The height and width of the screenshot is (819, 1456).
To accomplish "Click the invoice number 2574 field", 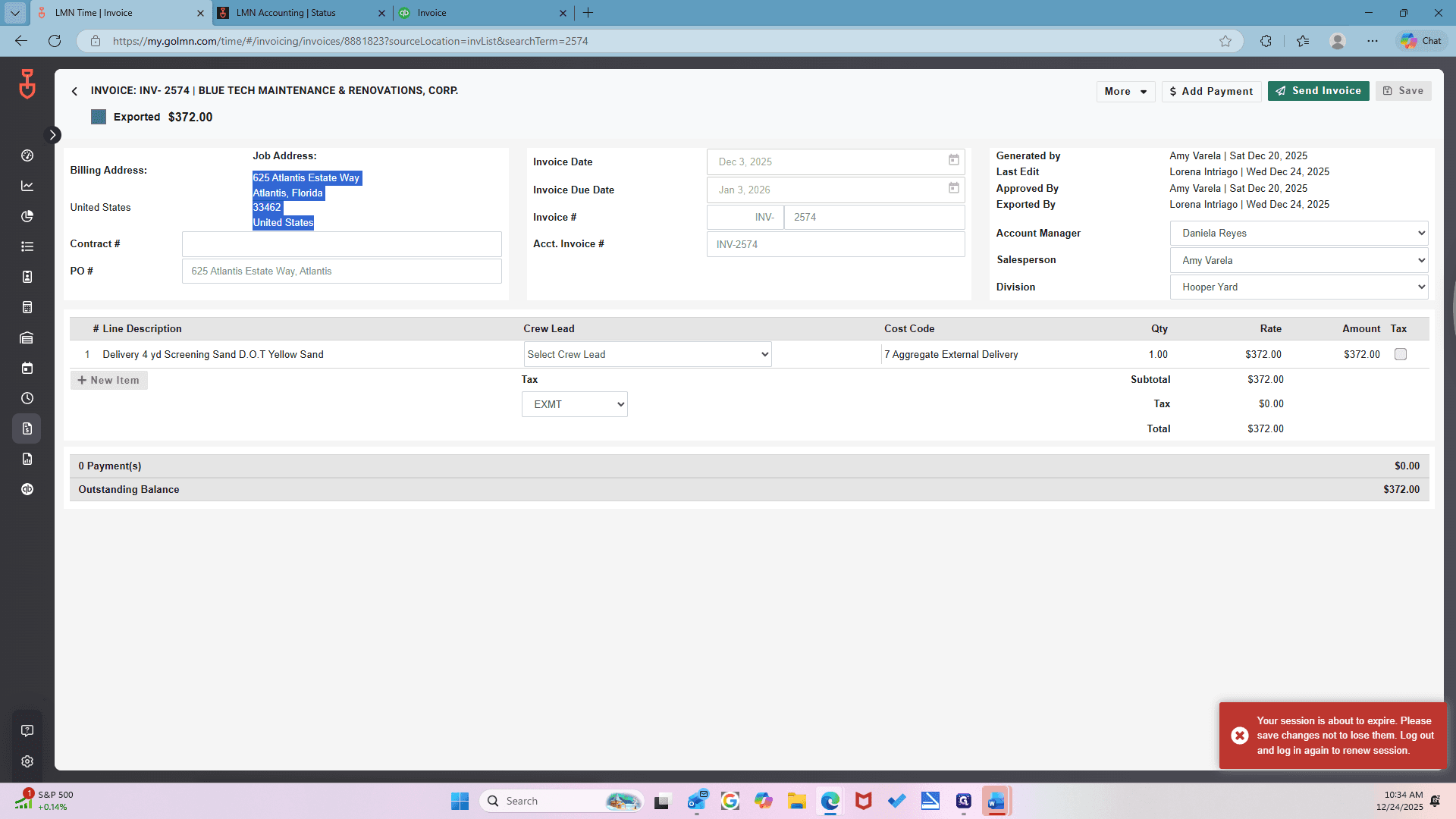I will (x=874, y=217).
